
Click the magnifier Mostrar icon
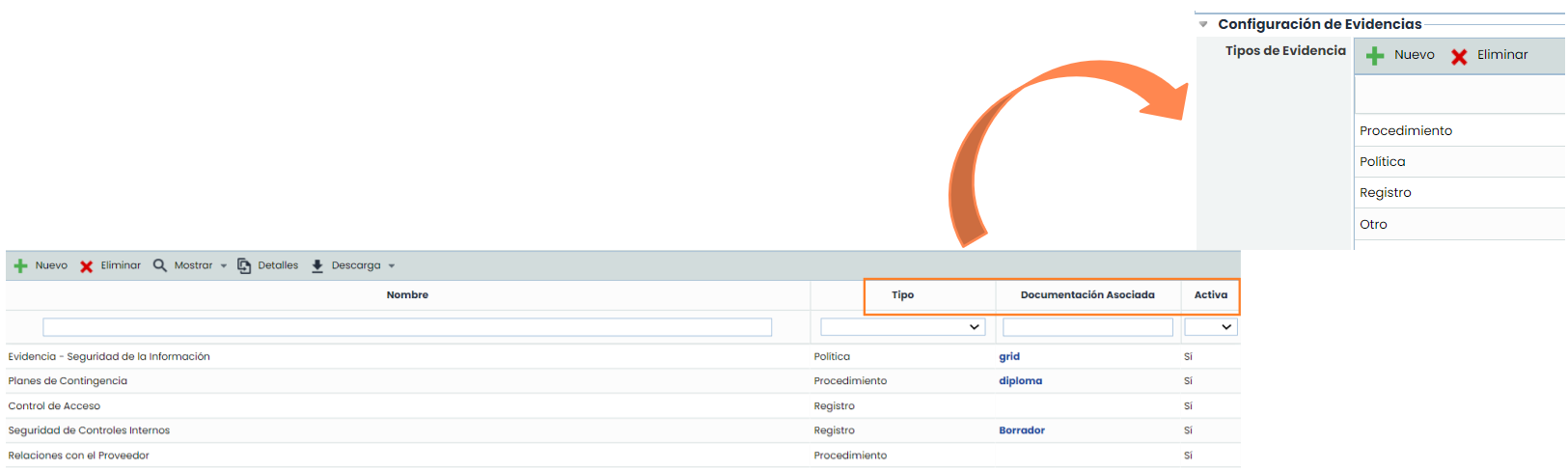pyautogui.click(x=160, y=265)
